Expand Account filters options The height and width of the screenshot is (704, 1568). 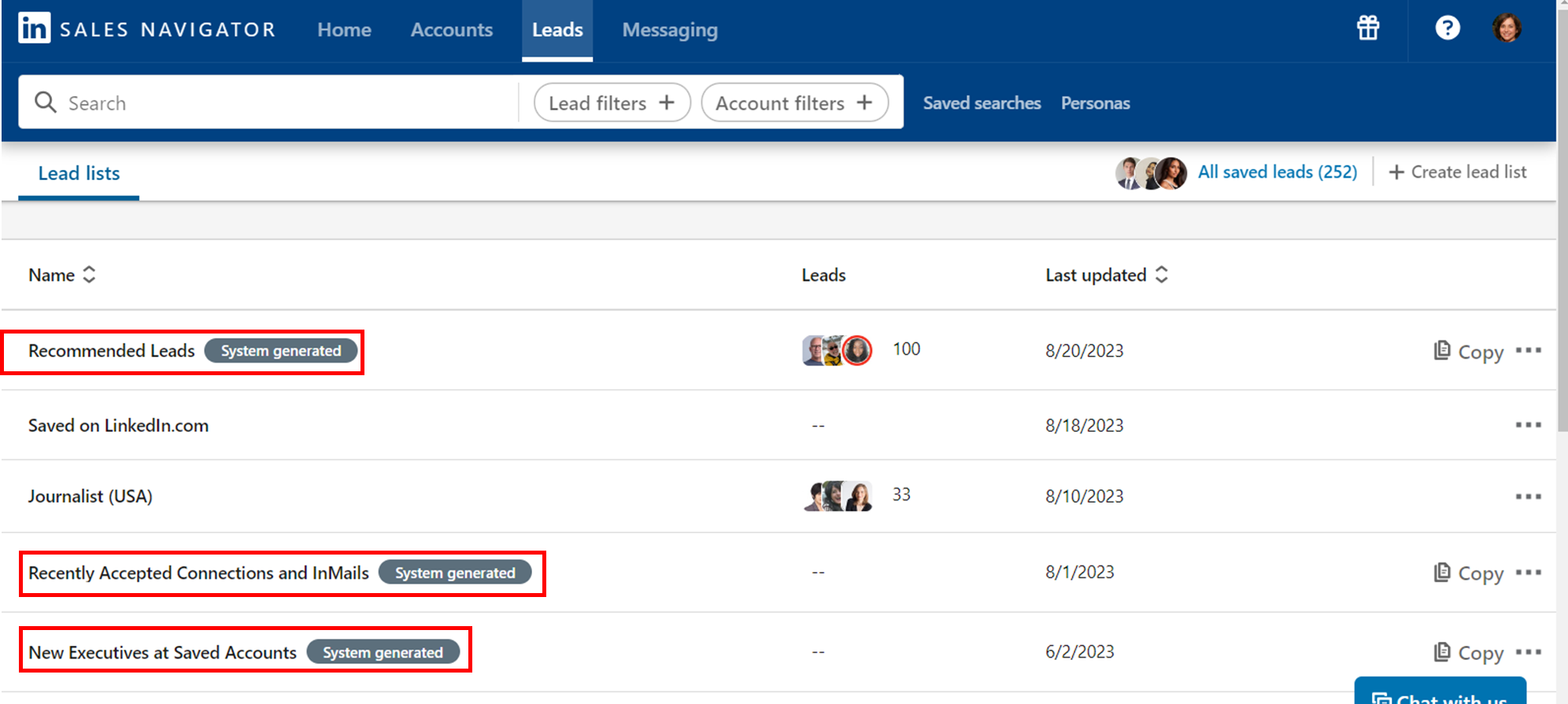(x=794, y=103)
